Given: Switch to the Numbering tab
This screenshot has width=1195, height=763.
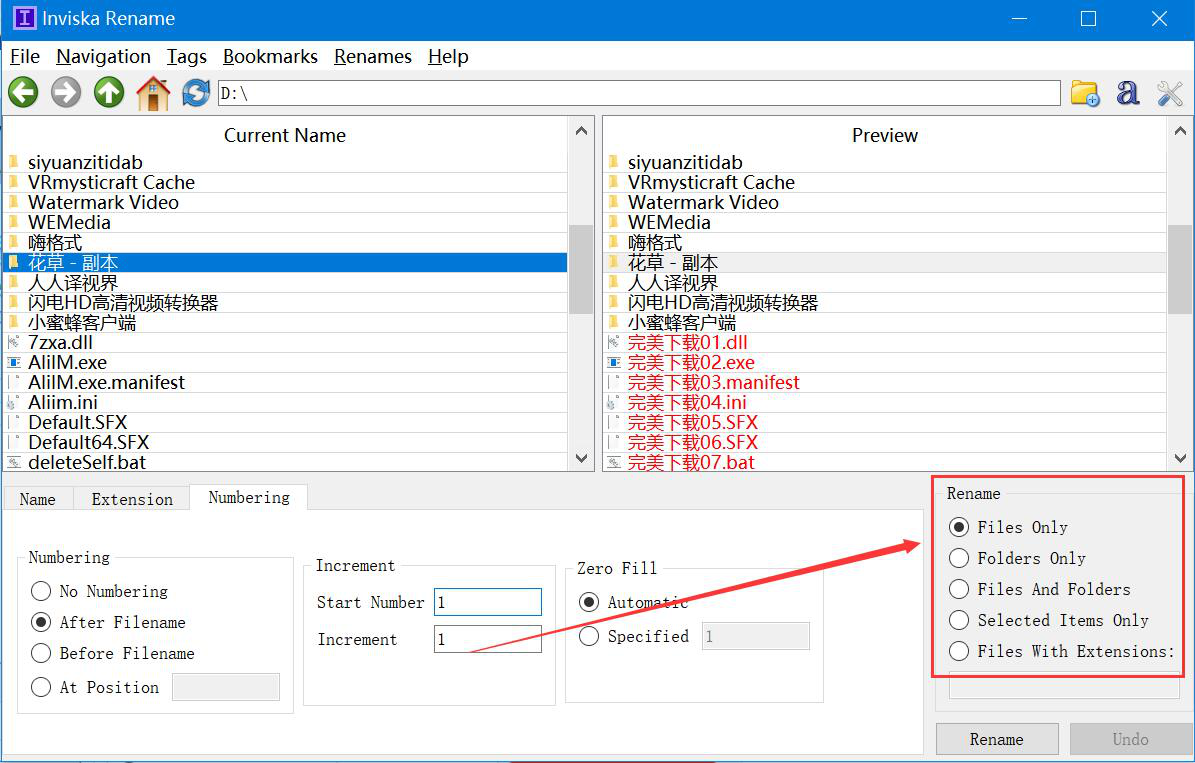Looking at the screenshot, I should [x=248, y=497].
